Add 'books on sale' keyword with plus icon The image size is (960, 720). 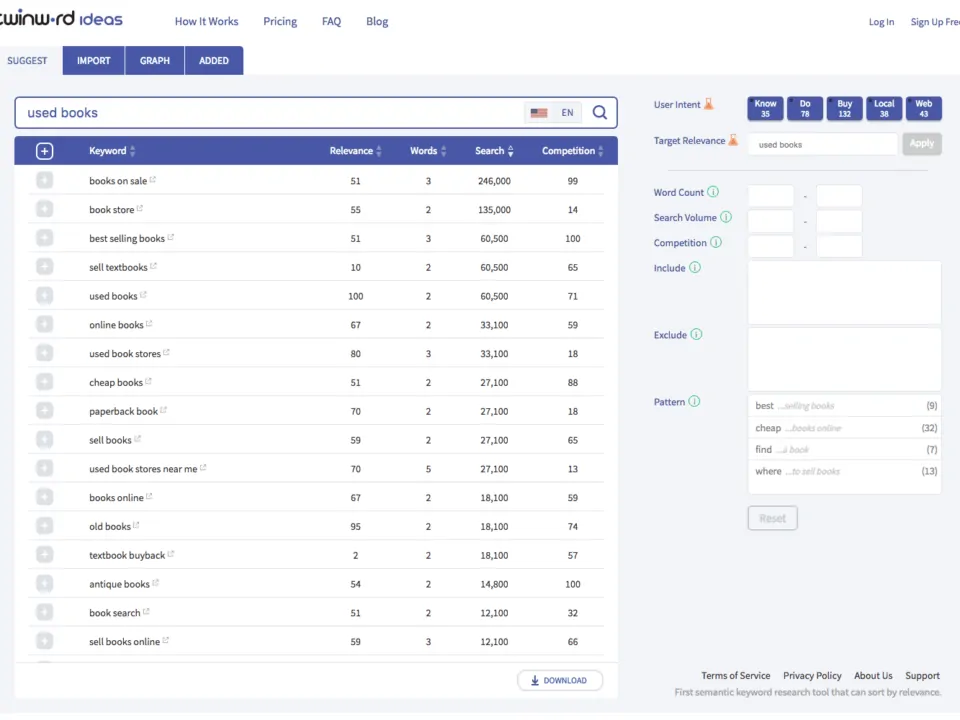pos(44,181)
